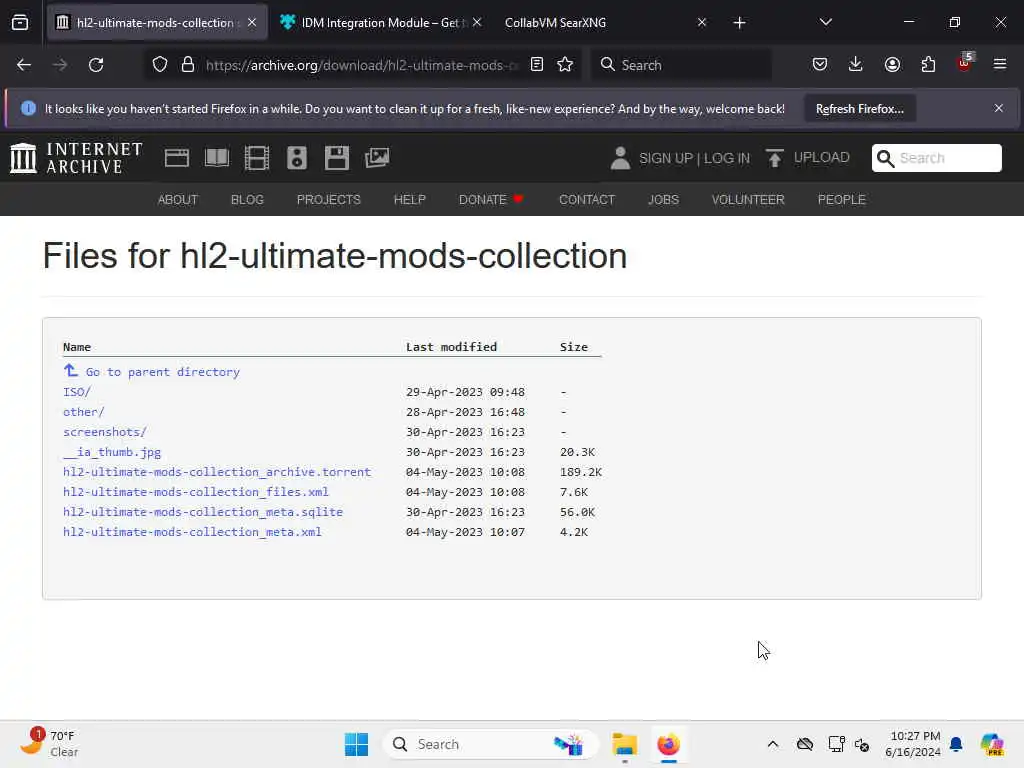Image resolution: width=1024 pixels, height=768 pixels.
Task: Open the collection_meta.sqlite link
Action: tap(203, 512)
